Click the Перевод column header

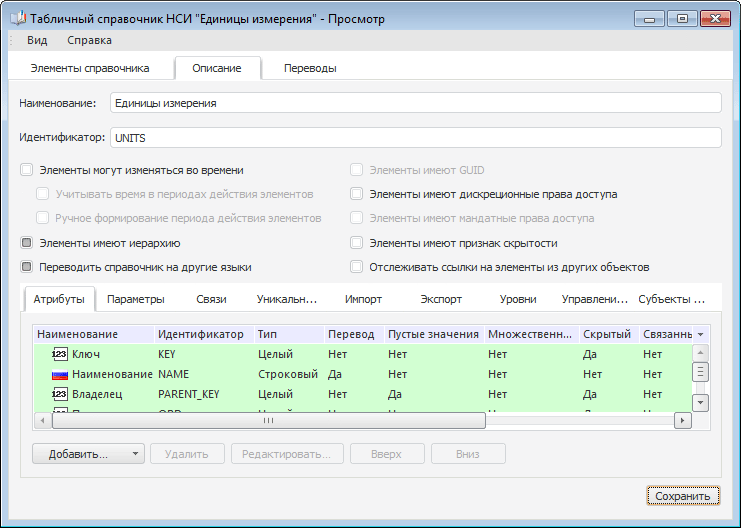(x=354, y=334)
